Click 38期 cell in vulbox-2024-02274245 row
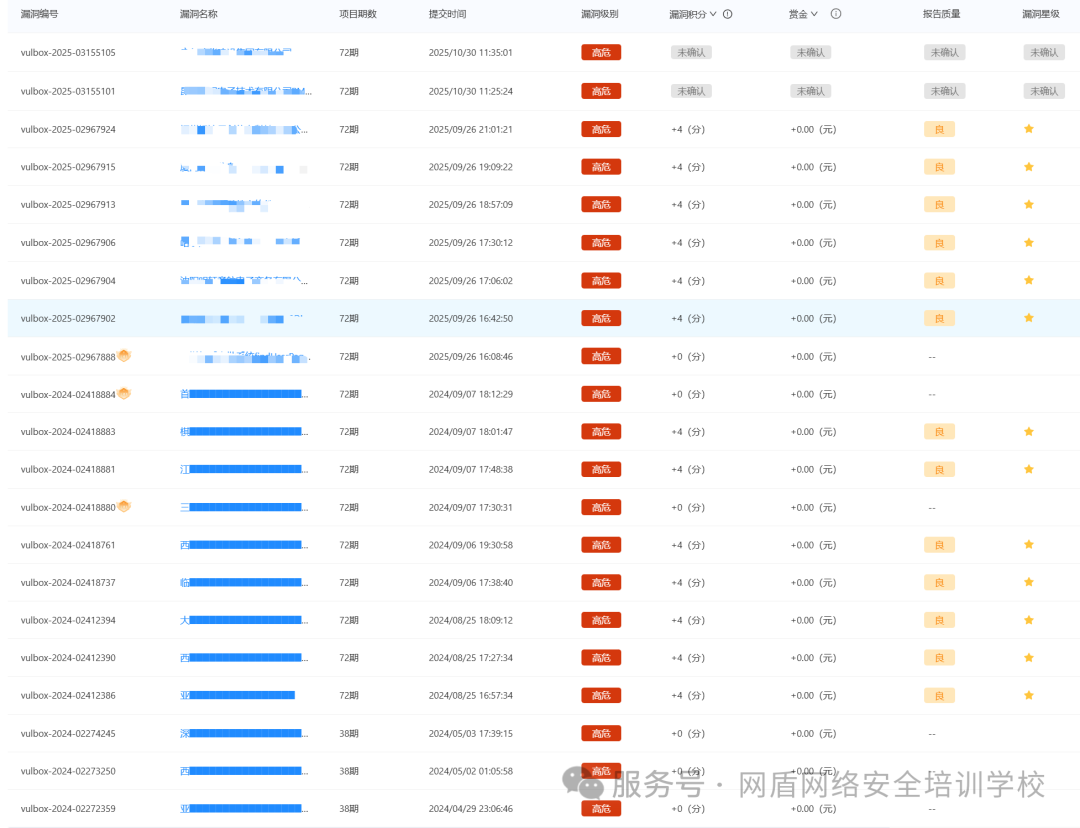This screenshot has width=1080, height=828. 349,734
